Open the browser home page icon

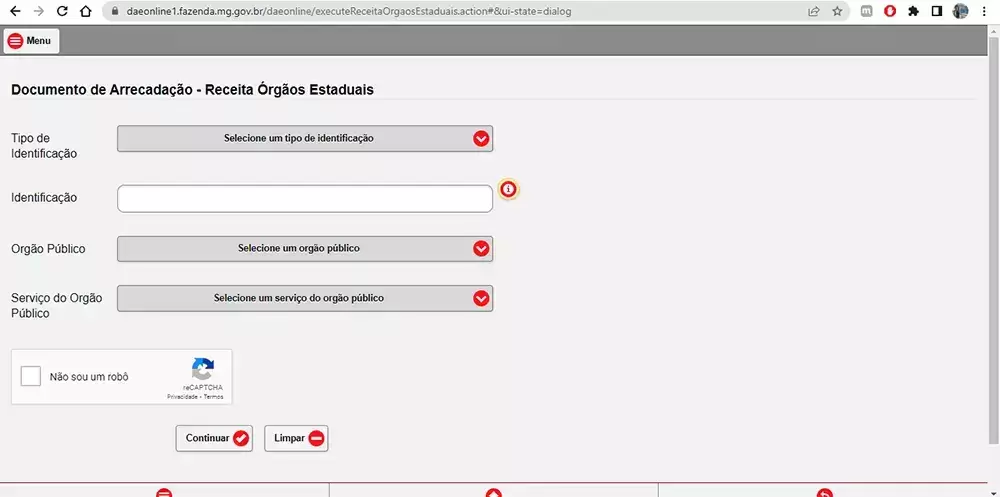tap(85, 12)
